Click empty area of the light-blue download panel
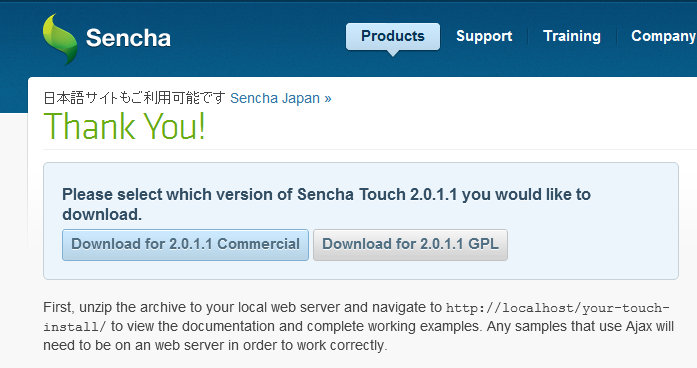The height and width of the screenshot is (368, 697). coord(591,249)
